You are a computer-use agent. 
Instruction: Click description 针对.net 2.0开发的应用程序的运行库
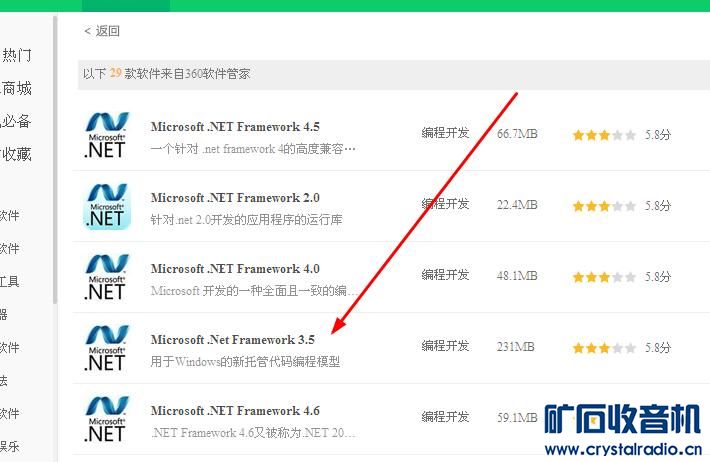click(x=246, y=220)
